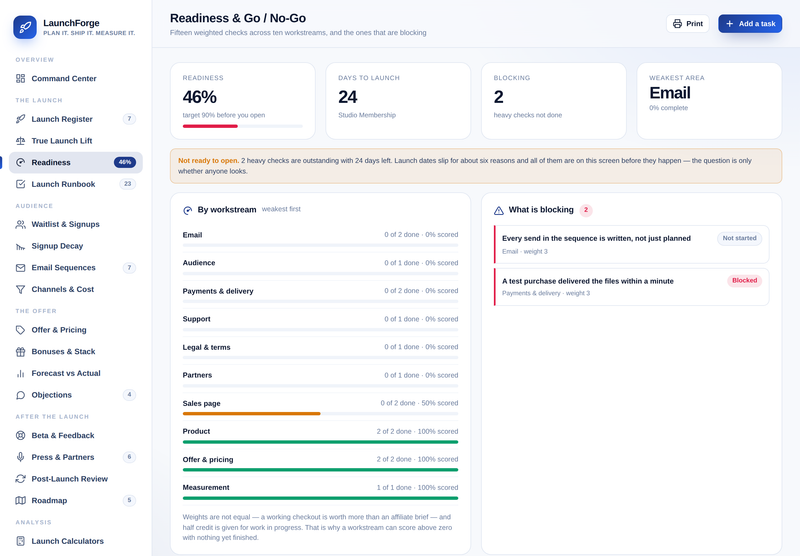Click the Days to Launch 24 card
The image size is (800, 556).
(398, 101)
